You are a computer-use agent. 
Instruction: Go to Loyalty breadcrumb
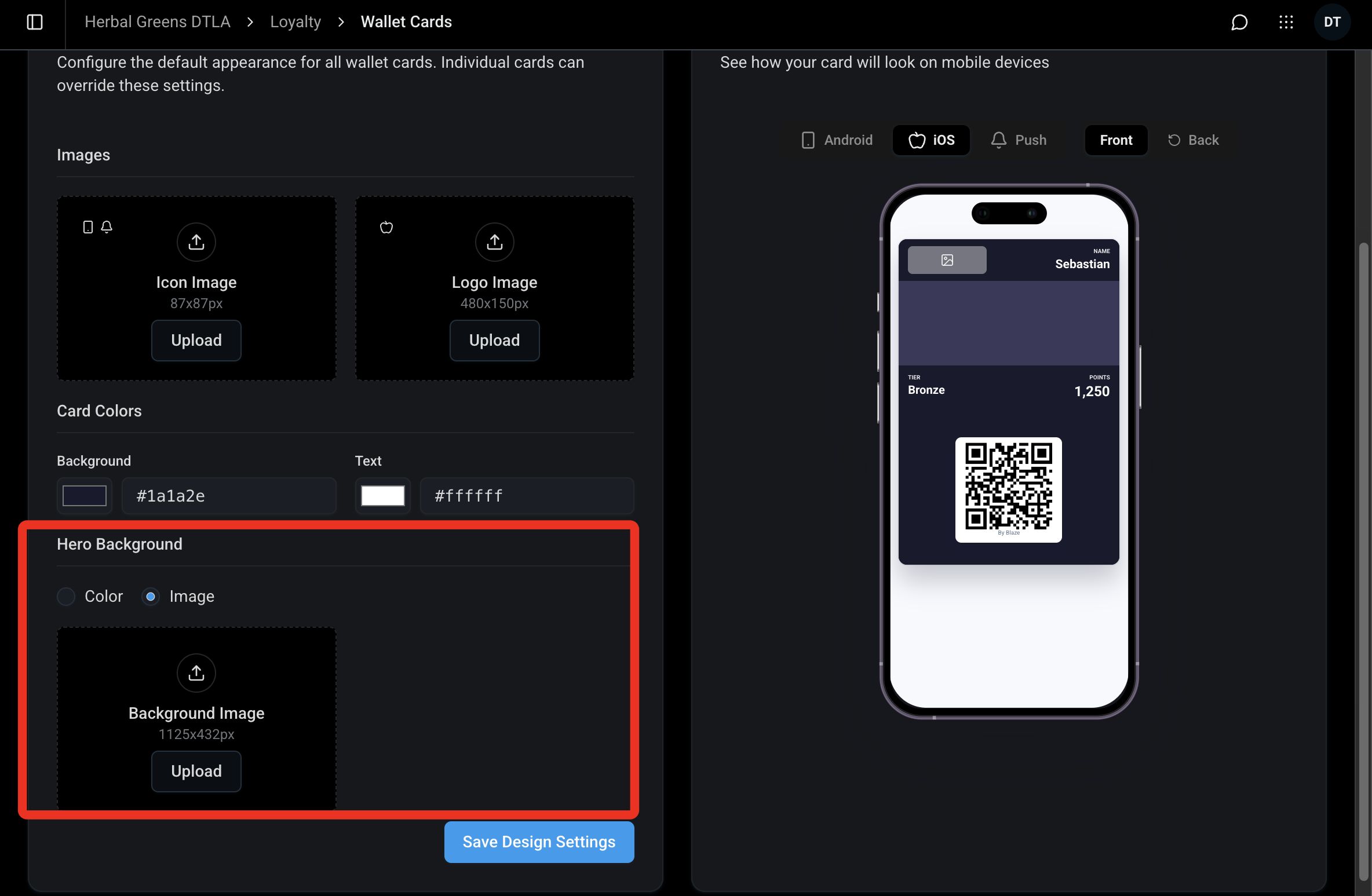[295, 22]
